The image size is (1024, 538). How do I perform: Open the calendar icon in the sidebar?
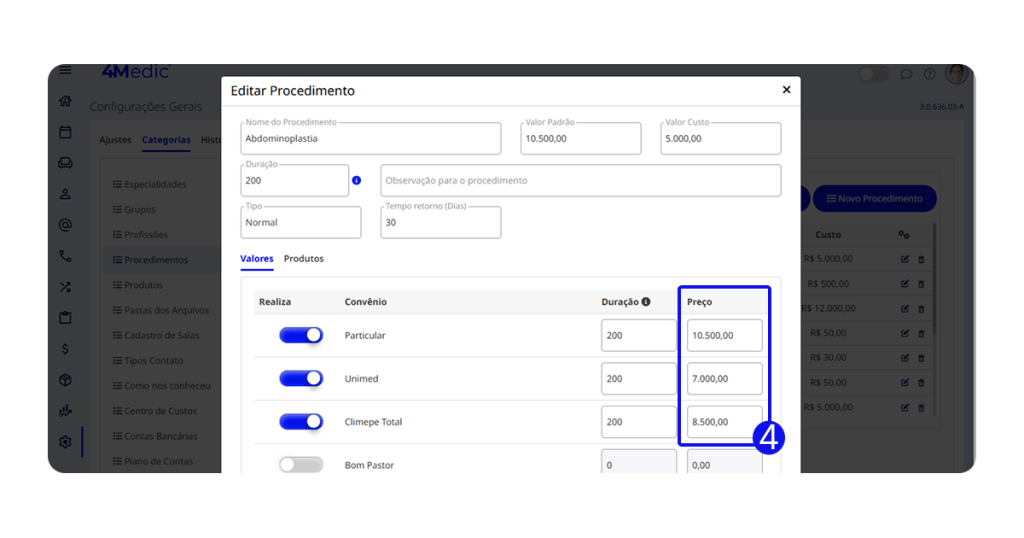(x=65, y=132)
